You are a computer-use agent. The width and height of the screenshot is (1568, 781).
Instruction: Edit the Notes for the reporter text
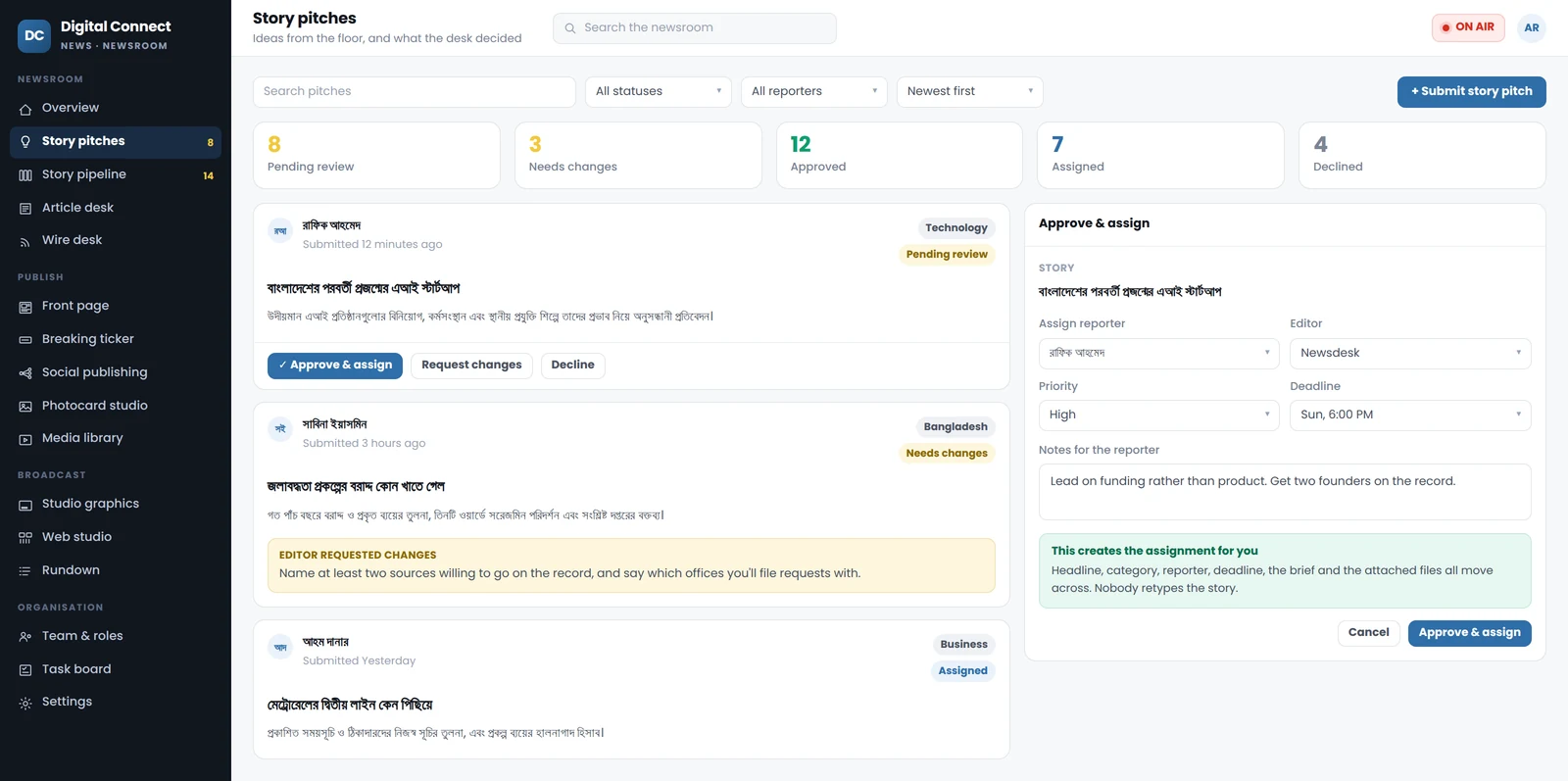(1285, 492)
